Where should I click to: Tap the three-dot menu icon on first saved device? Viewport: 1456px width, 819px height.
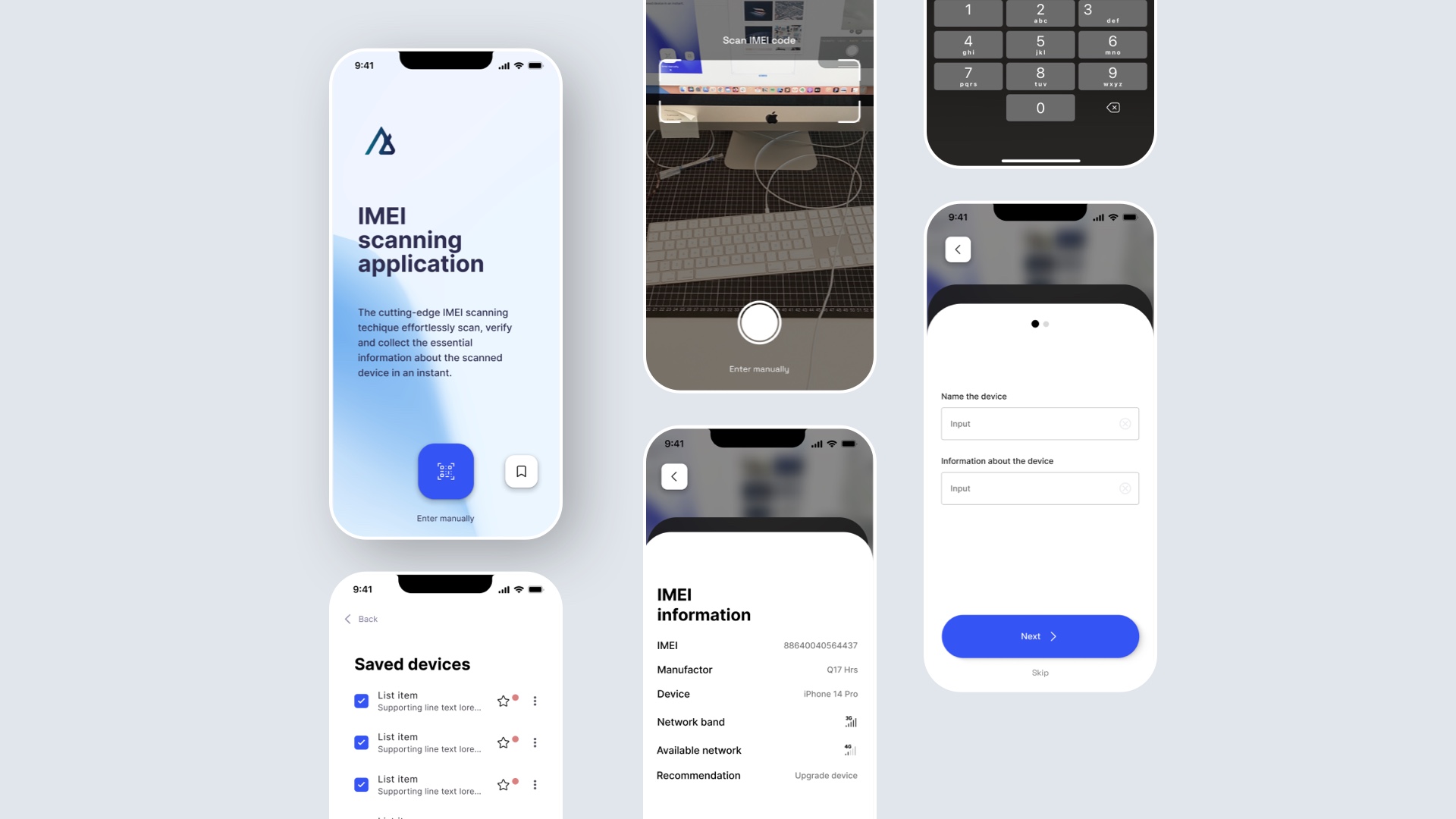click(535, 700)
